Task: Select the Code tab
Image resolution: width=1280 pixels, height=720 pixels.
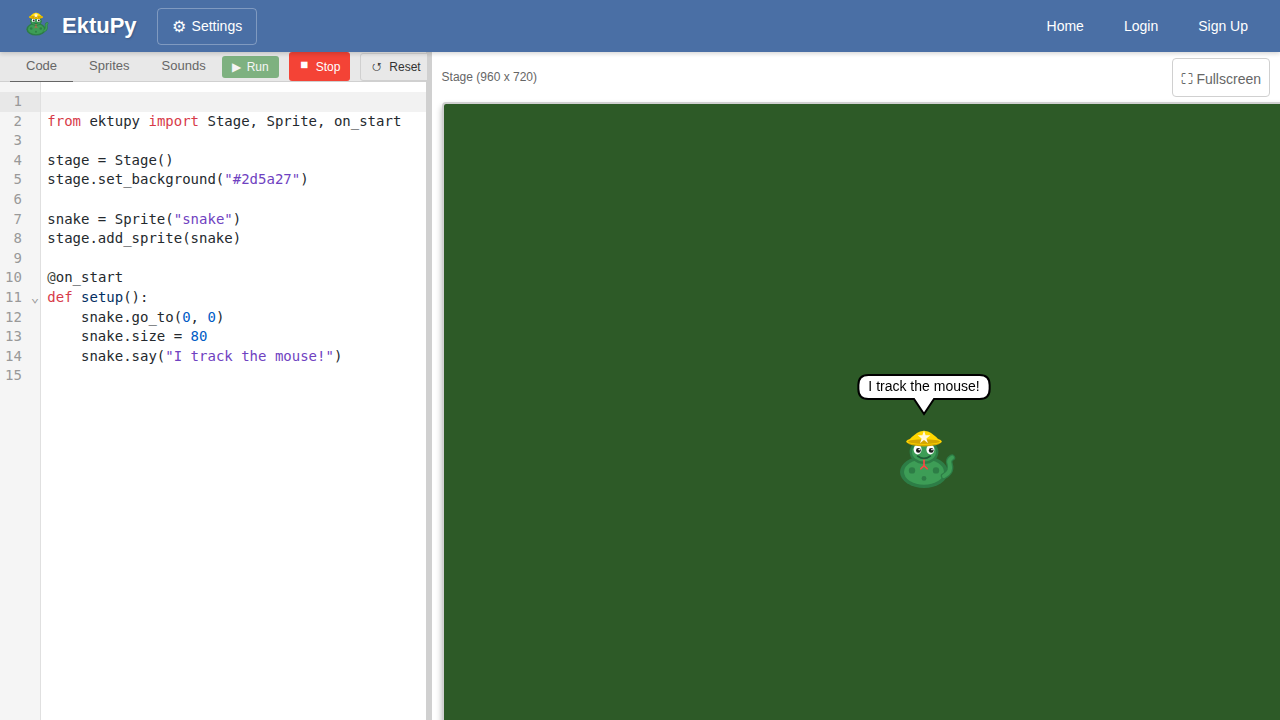Action: pyautogui.click(x=41, y=66)
